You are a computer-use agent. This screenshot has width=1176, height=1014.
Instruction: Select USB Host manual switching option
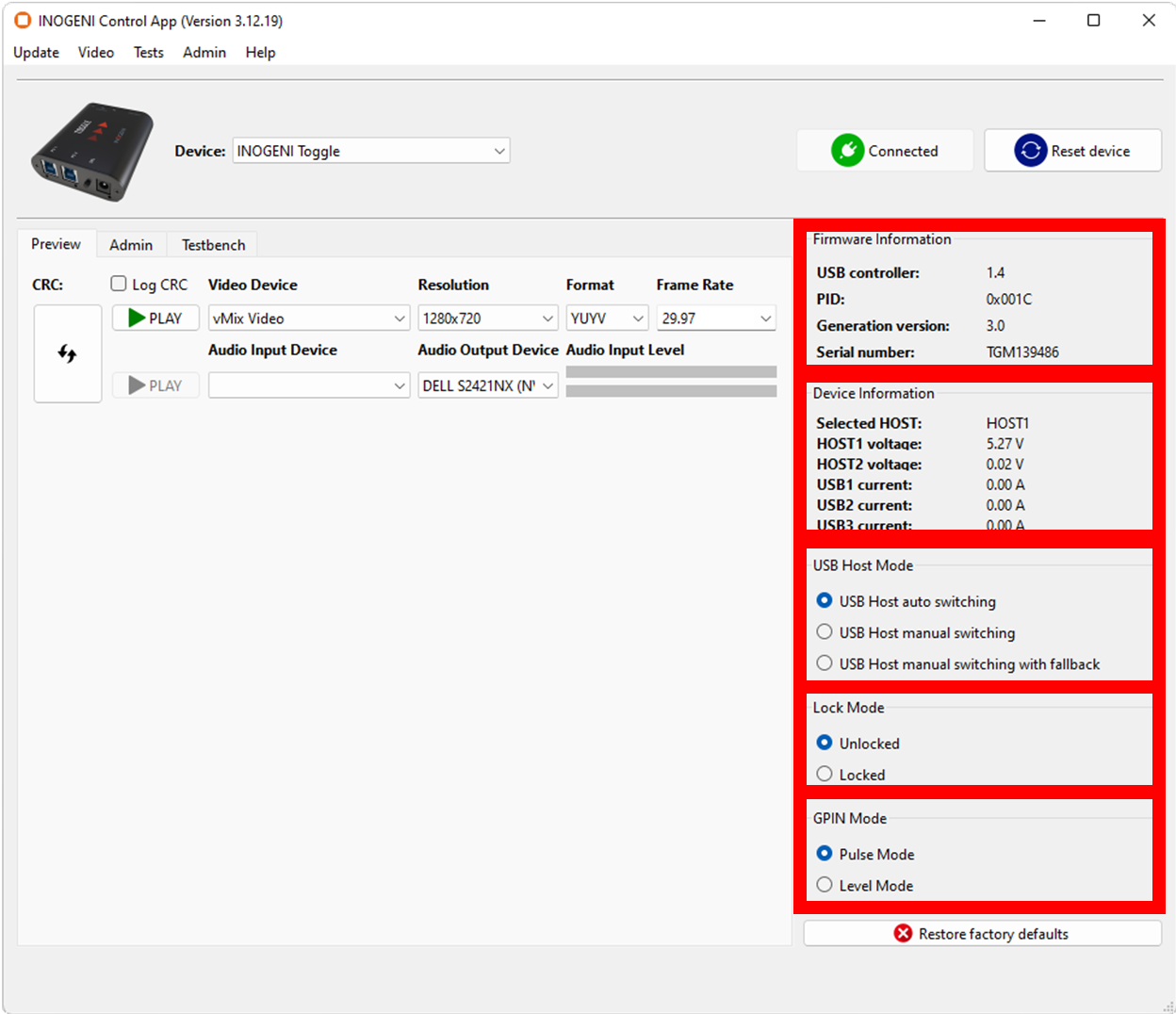coord(825,632)
